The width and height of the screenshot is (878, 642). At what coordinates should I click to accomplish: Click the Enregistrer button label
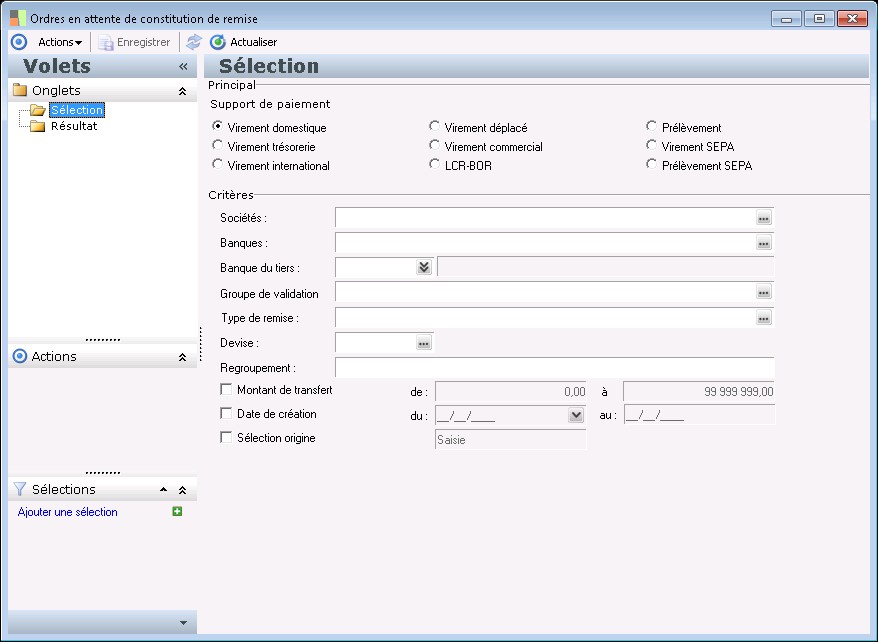[143, 42]
